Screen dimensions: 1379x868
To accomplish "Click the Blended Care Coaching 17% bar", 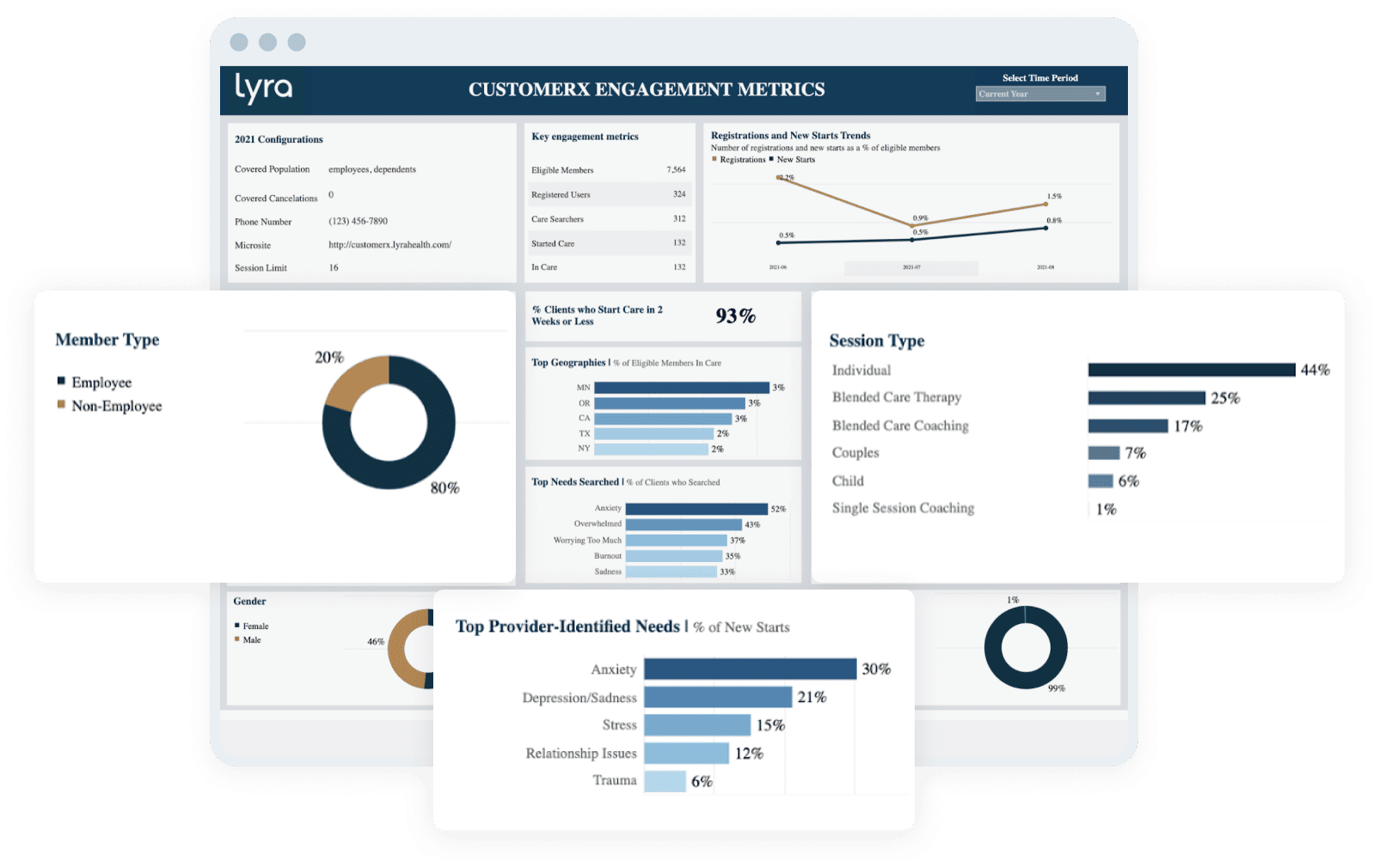I will click(x=1127, y=426).
